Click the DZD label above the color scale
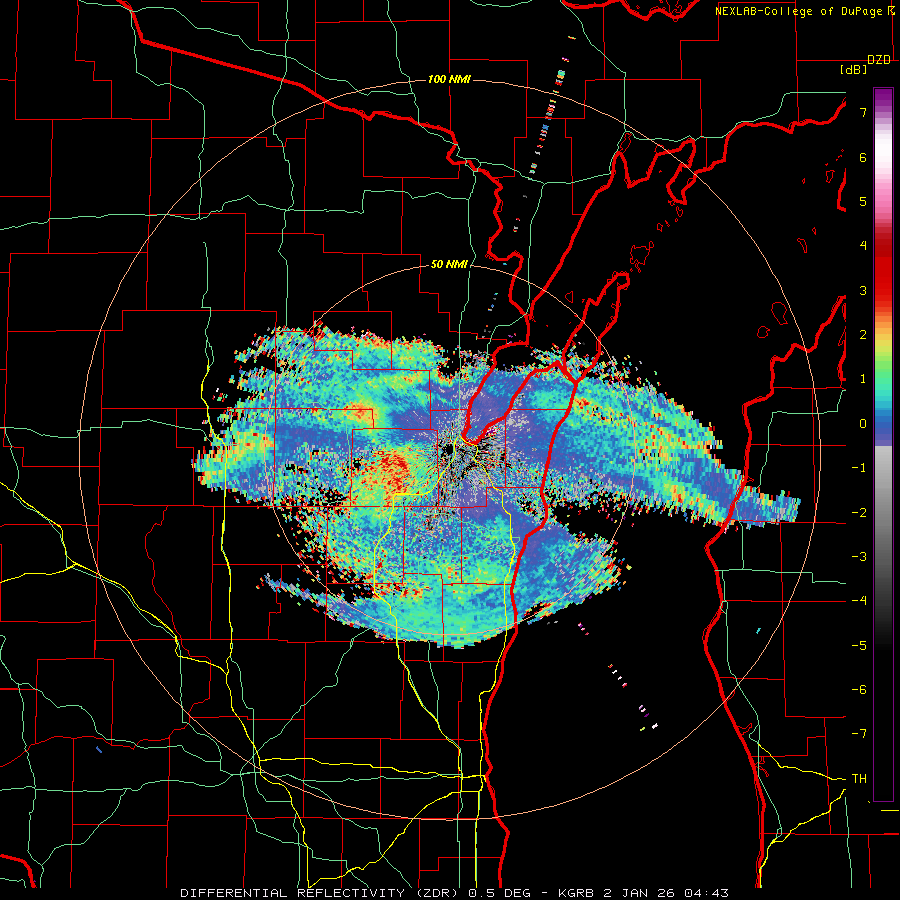 click(879, 60)
